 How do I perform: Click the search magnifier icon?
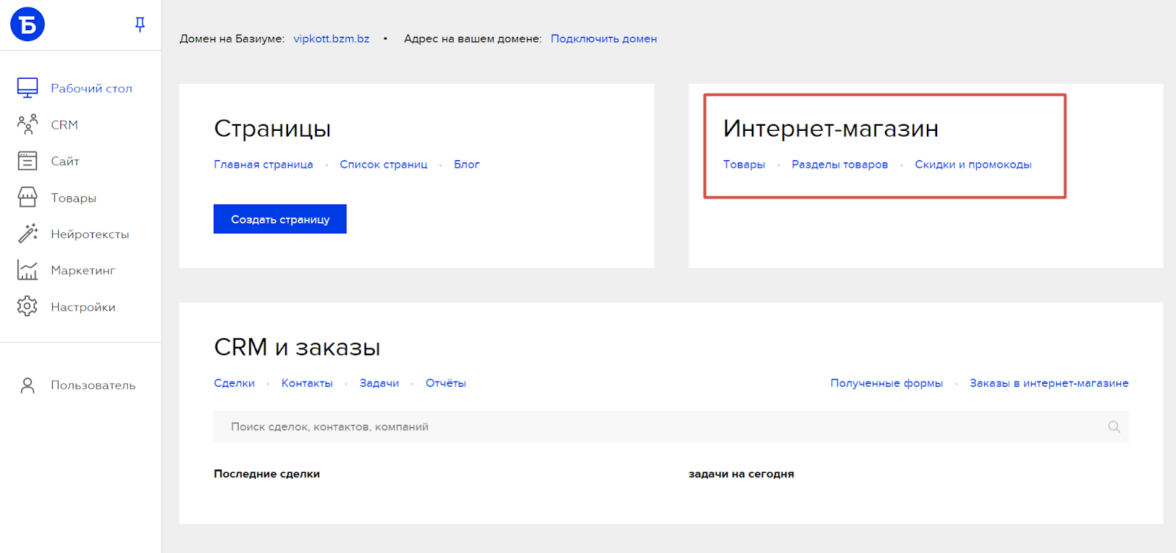point(1114,427)
